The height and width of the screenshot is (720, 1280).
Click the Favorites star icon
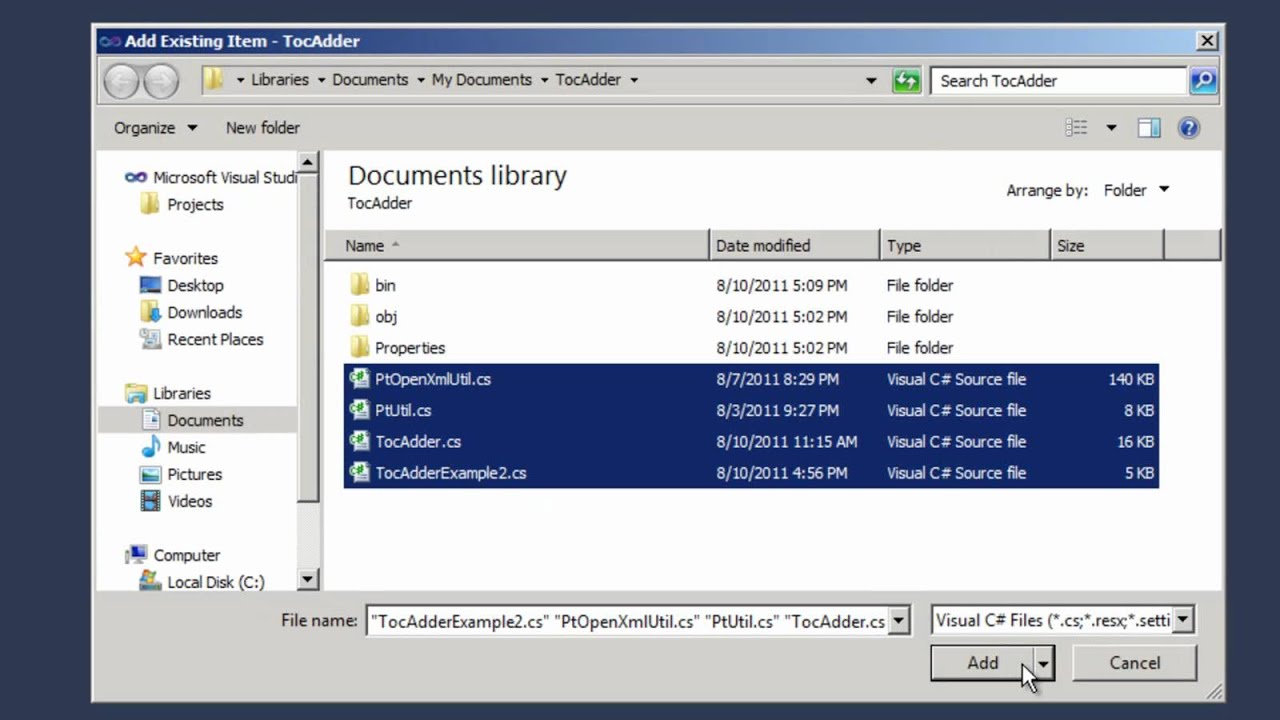click(135, 258)
